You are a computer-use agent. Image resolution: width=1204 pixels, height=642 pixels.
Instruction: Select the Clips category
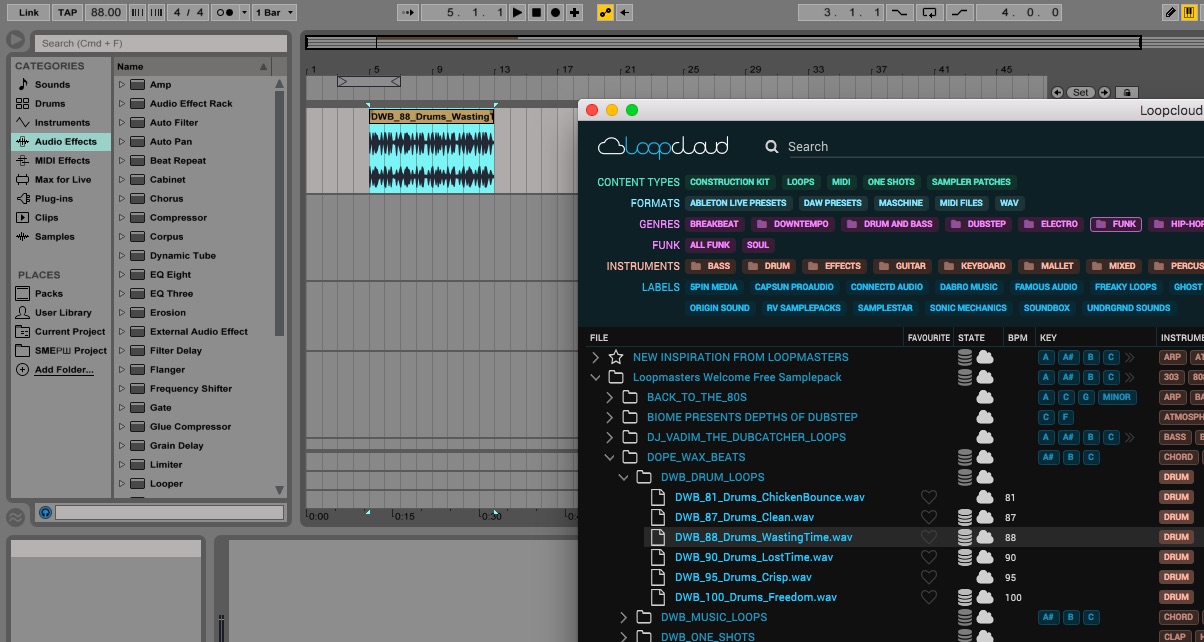[47, 218]
